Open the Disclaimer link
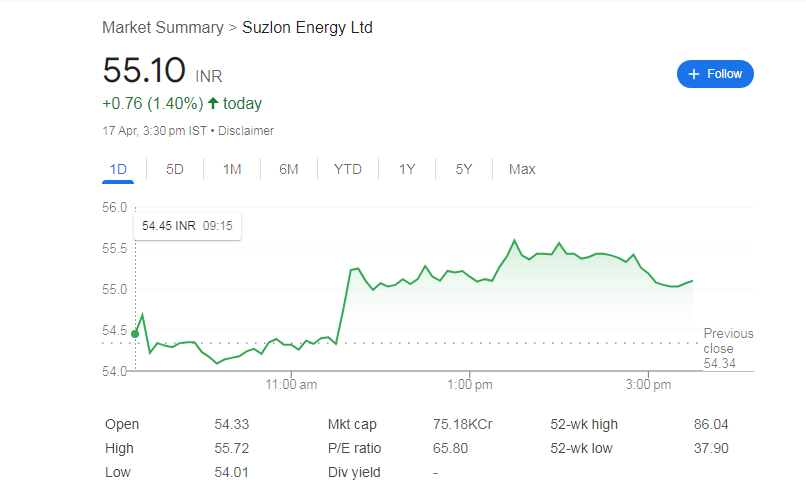This screenshot has height=500, width=806. [x=246, y=131]
